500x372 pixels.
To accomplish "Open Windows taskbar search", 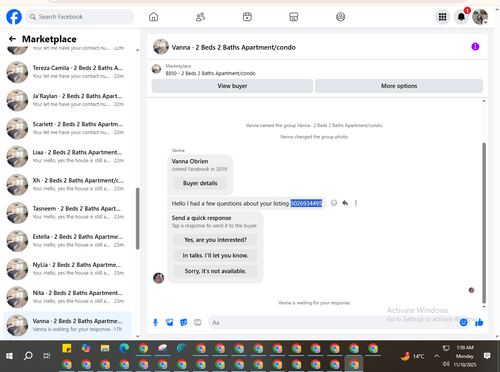I will coord(28,356).
